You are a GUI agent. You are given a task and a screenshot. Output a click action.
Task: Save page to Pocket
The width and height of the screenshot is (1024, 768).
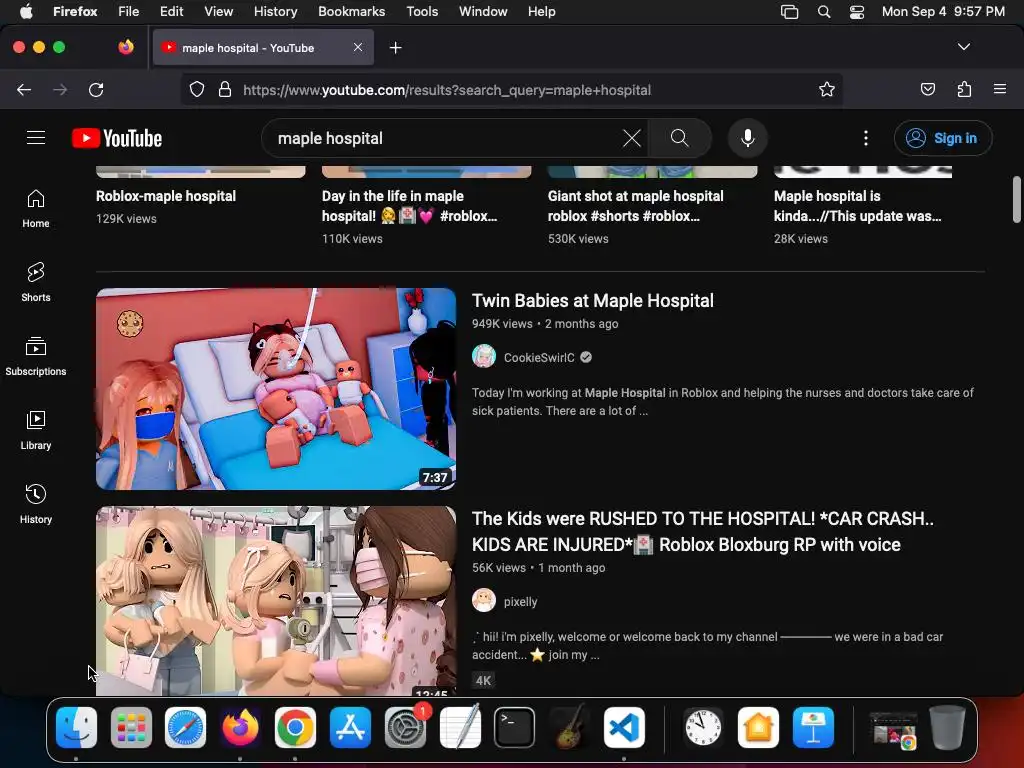click(x=928, y=89)
